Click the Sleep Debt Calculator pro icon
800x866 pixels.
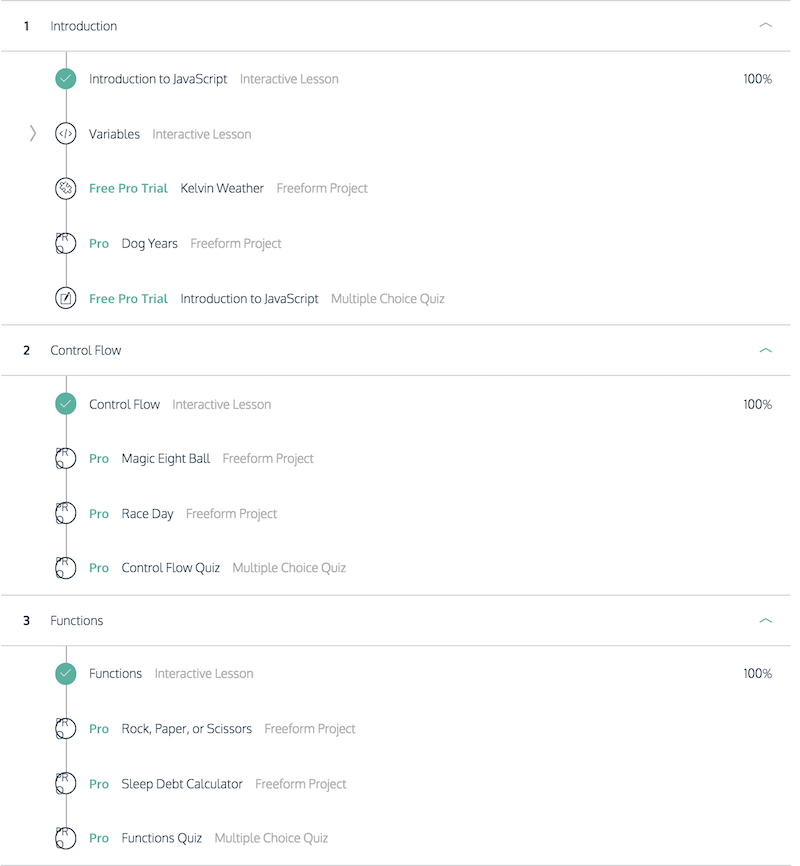pyautogui.click(x=65, y=784)
